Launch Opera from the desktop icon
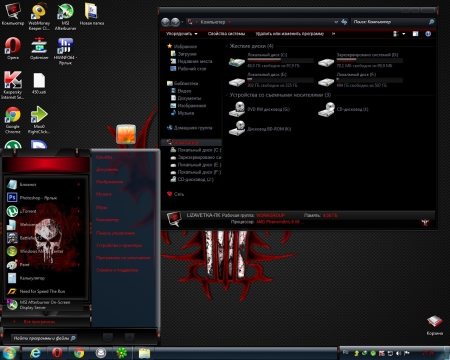The width and height of the screenshot is (450, 360). point(13,48)
